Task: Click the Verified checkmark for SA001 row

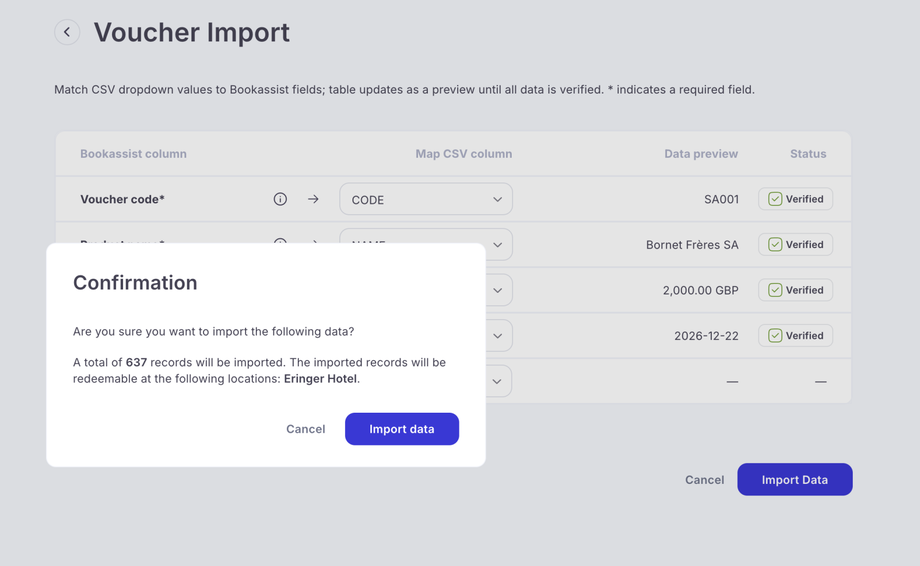Action: click(775, 199)
